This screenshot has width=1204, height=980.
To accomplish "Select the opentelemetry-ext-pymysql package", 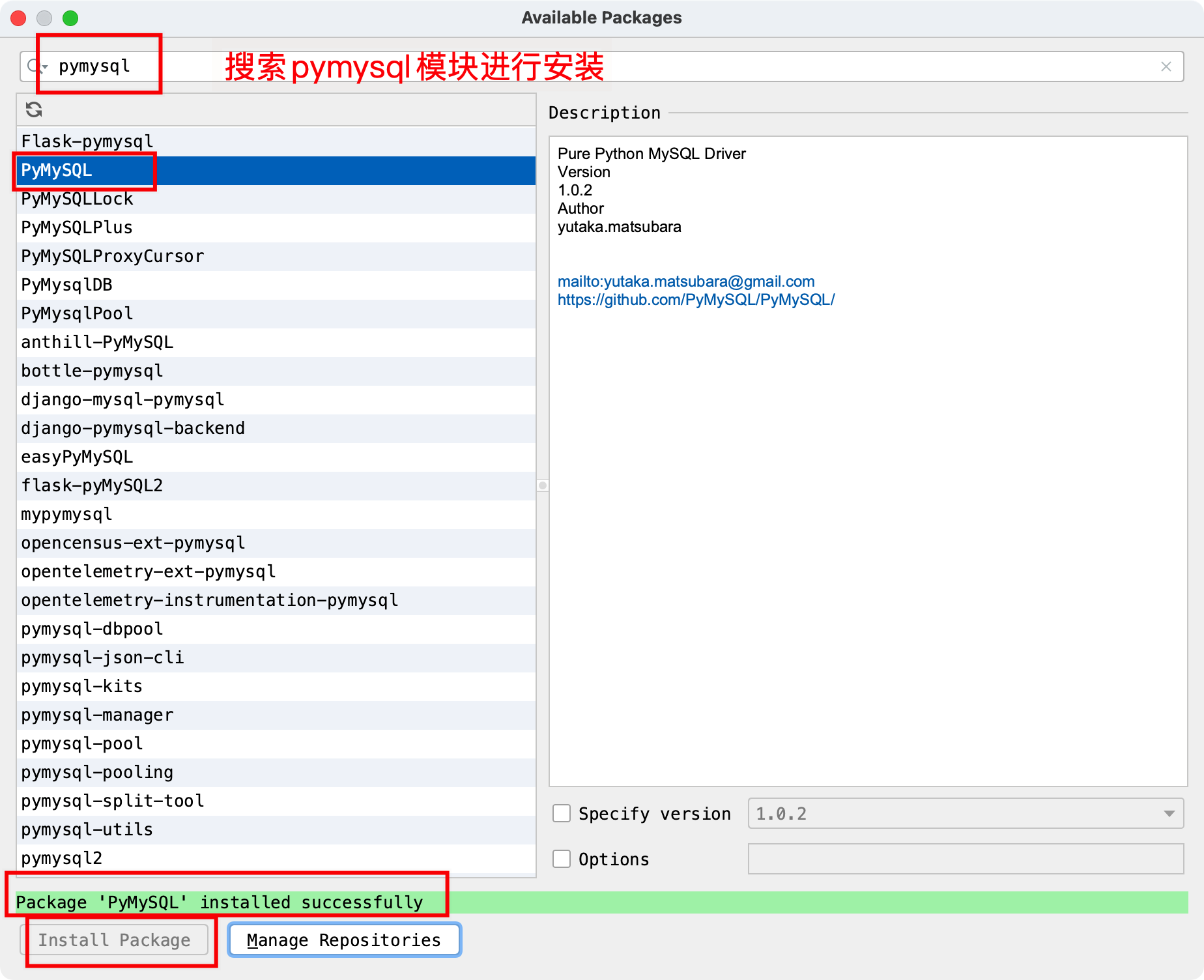I will 276,571.
